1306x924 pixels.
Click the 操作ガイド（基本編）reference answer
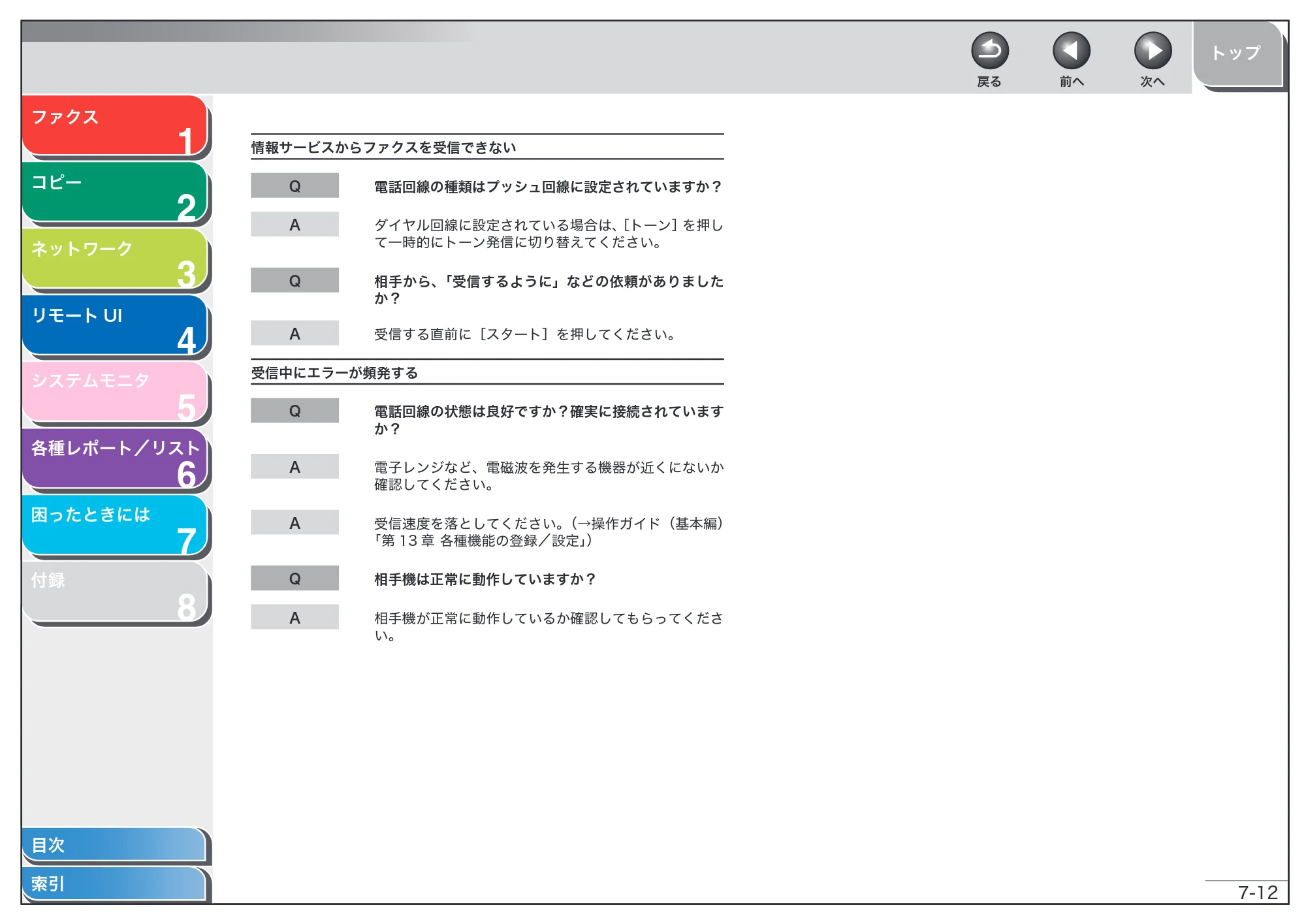[549, 532]
